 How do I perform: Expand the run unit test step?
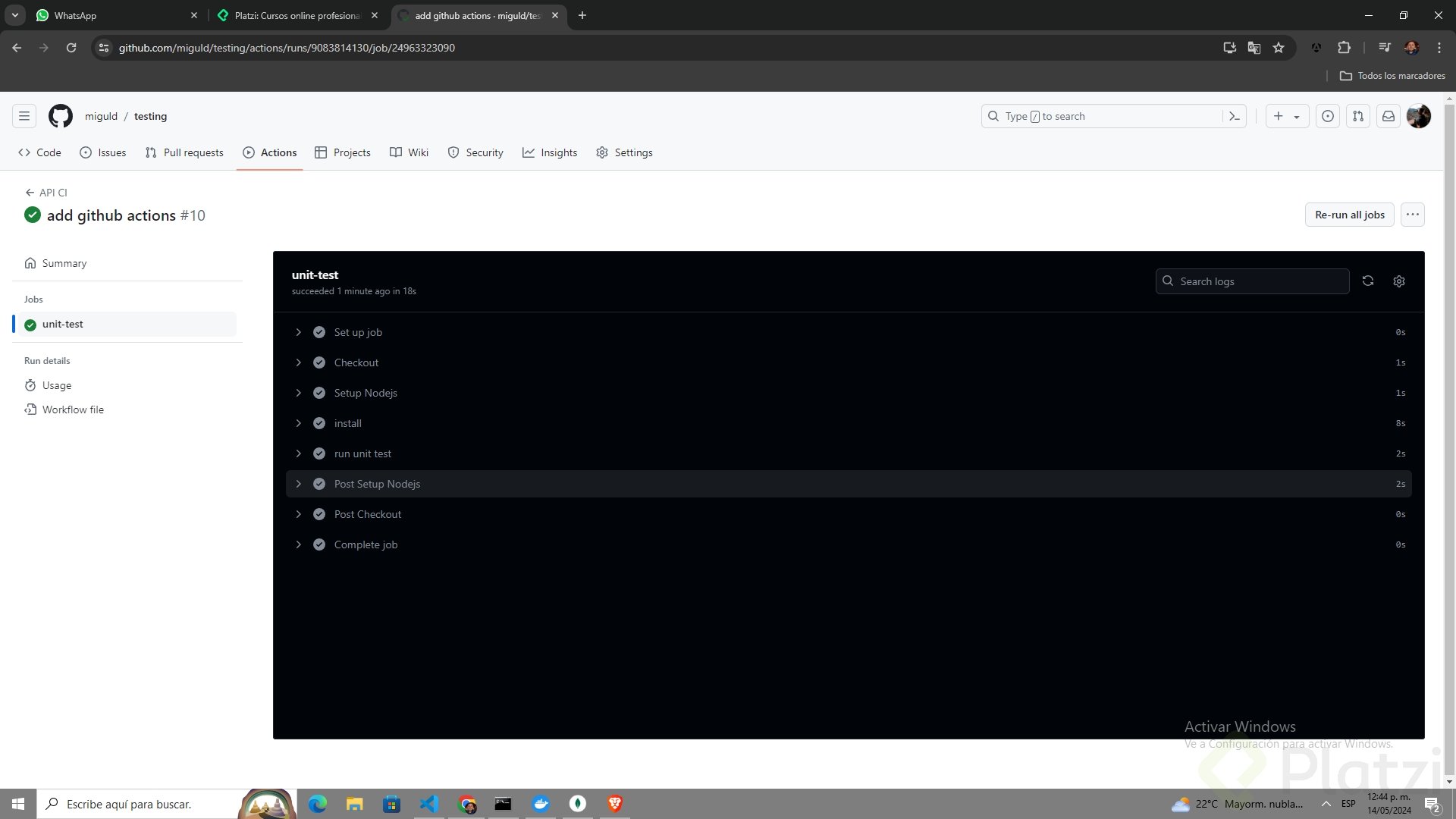click(x=299, y=453)
